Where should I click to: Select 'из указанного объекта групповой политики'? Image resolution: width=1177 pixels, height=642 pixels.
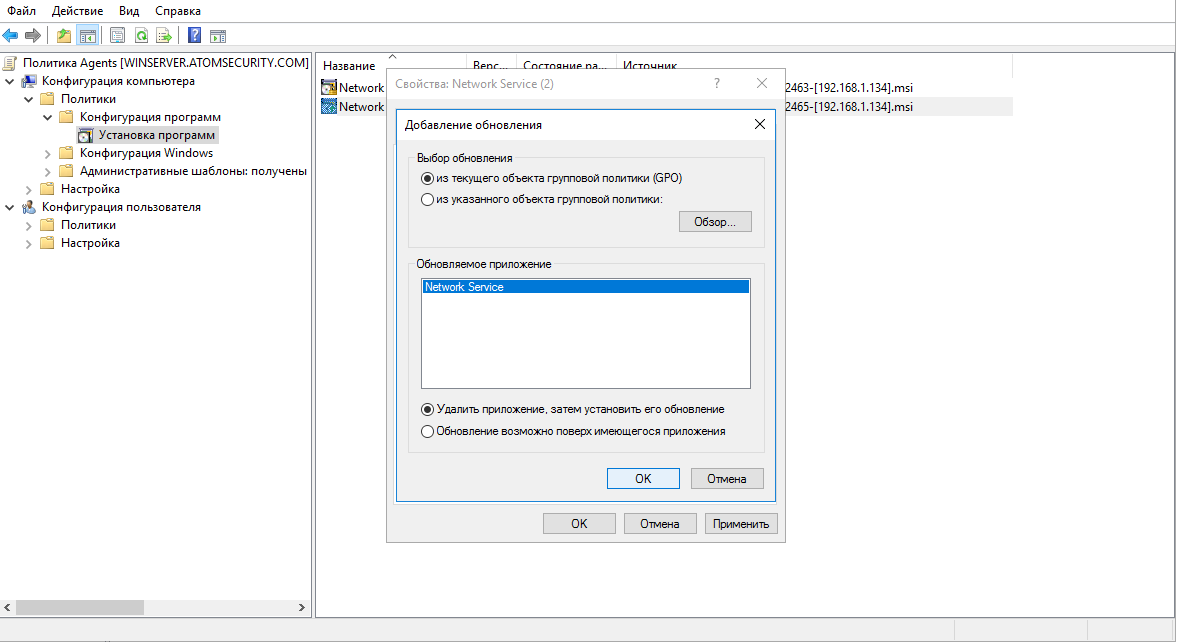point(428,197)
